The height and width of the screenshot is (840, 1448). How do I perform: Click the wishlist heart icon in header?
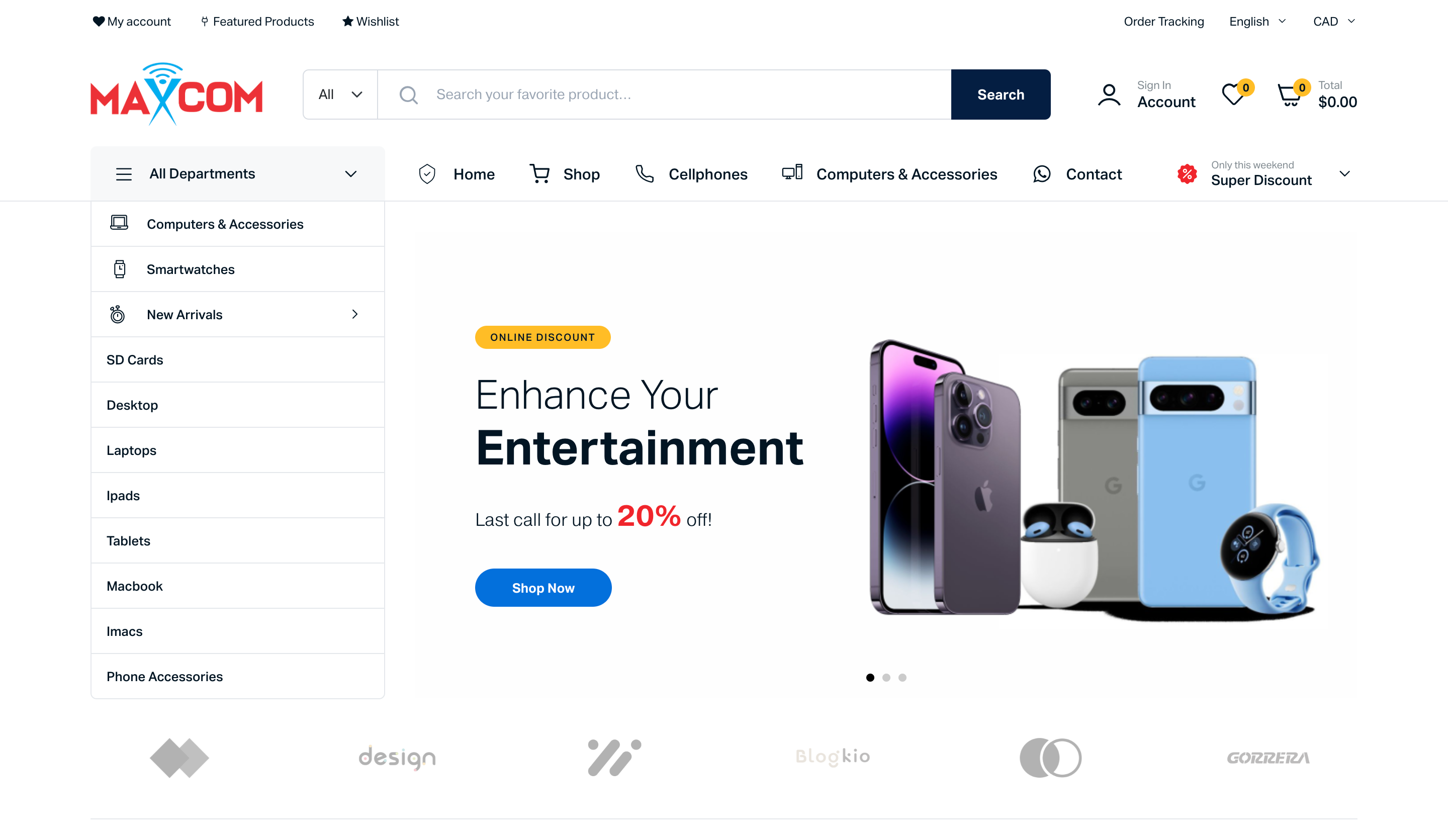1232,94
